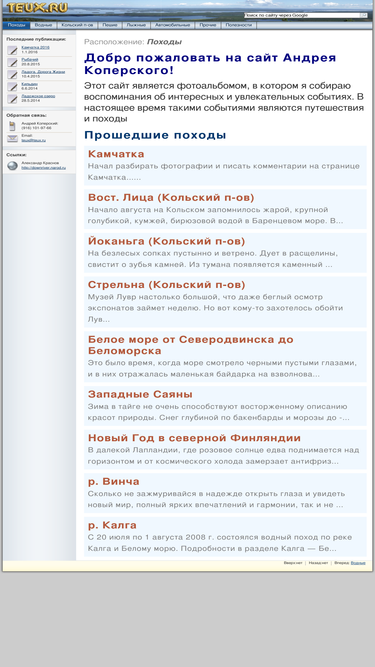Click the phone number (916) 101-97-66
Viewport: 375px width, 667px height.
(x=37, y=128)
